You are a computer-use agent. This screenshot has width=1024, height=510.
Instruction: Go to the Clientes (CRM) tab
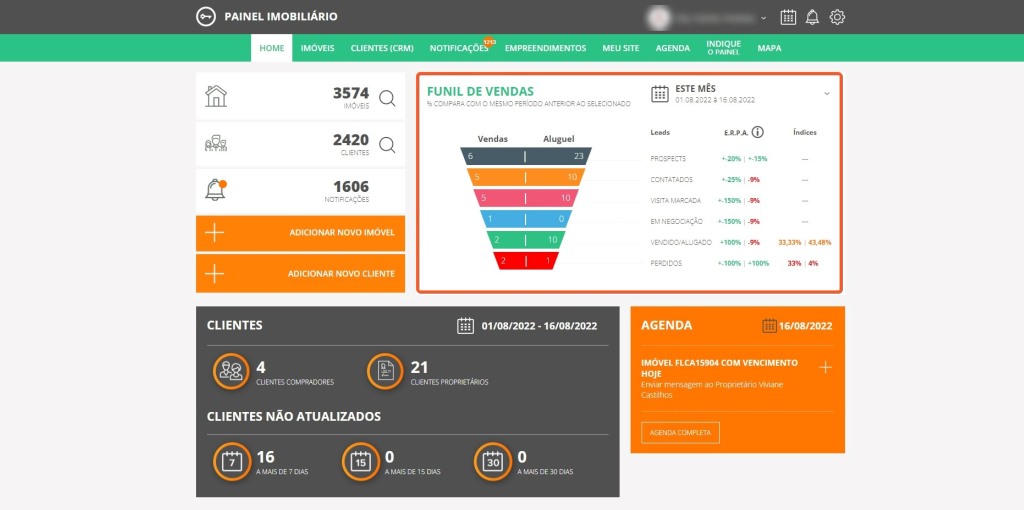click(x=382, y=48)
